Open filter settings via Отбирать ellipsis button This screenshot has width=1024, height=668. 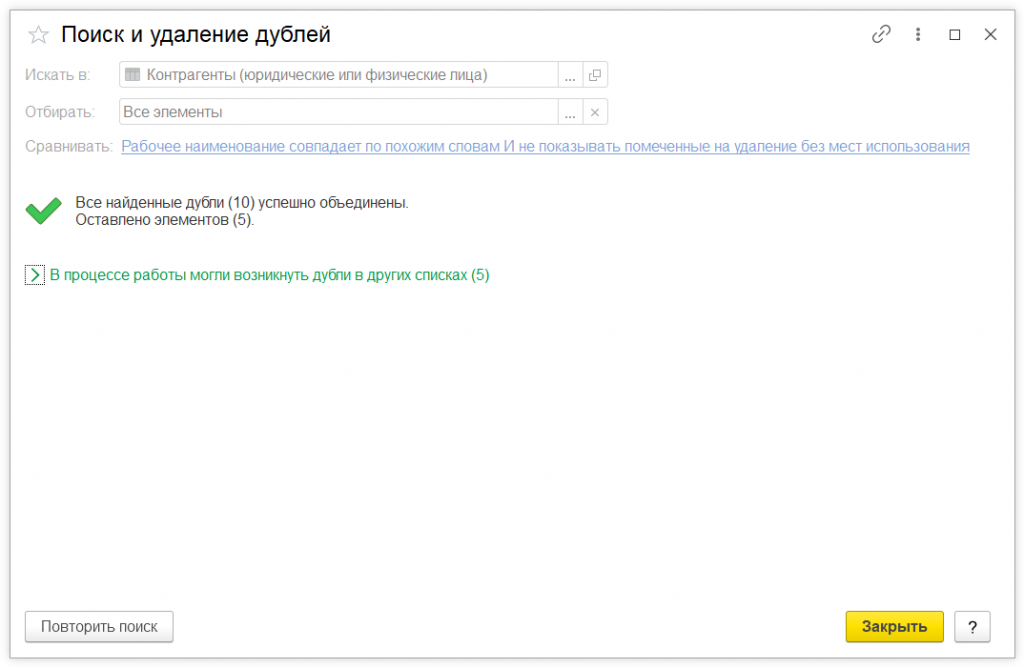[x=570, y=112]
